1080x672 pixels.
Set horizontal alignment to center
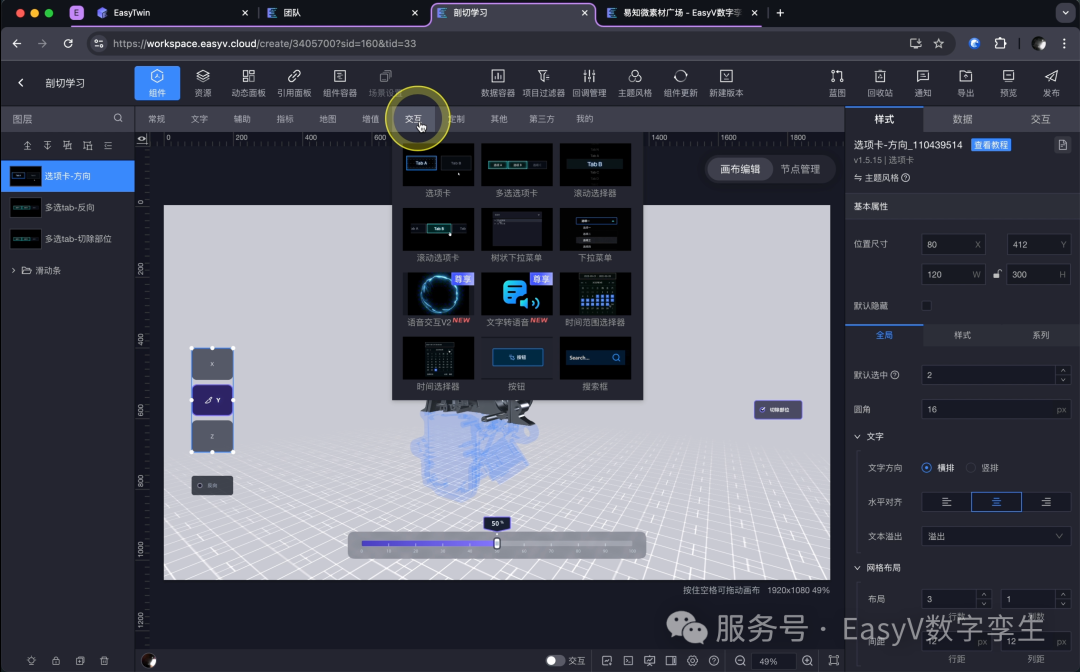coord(996,502)
